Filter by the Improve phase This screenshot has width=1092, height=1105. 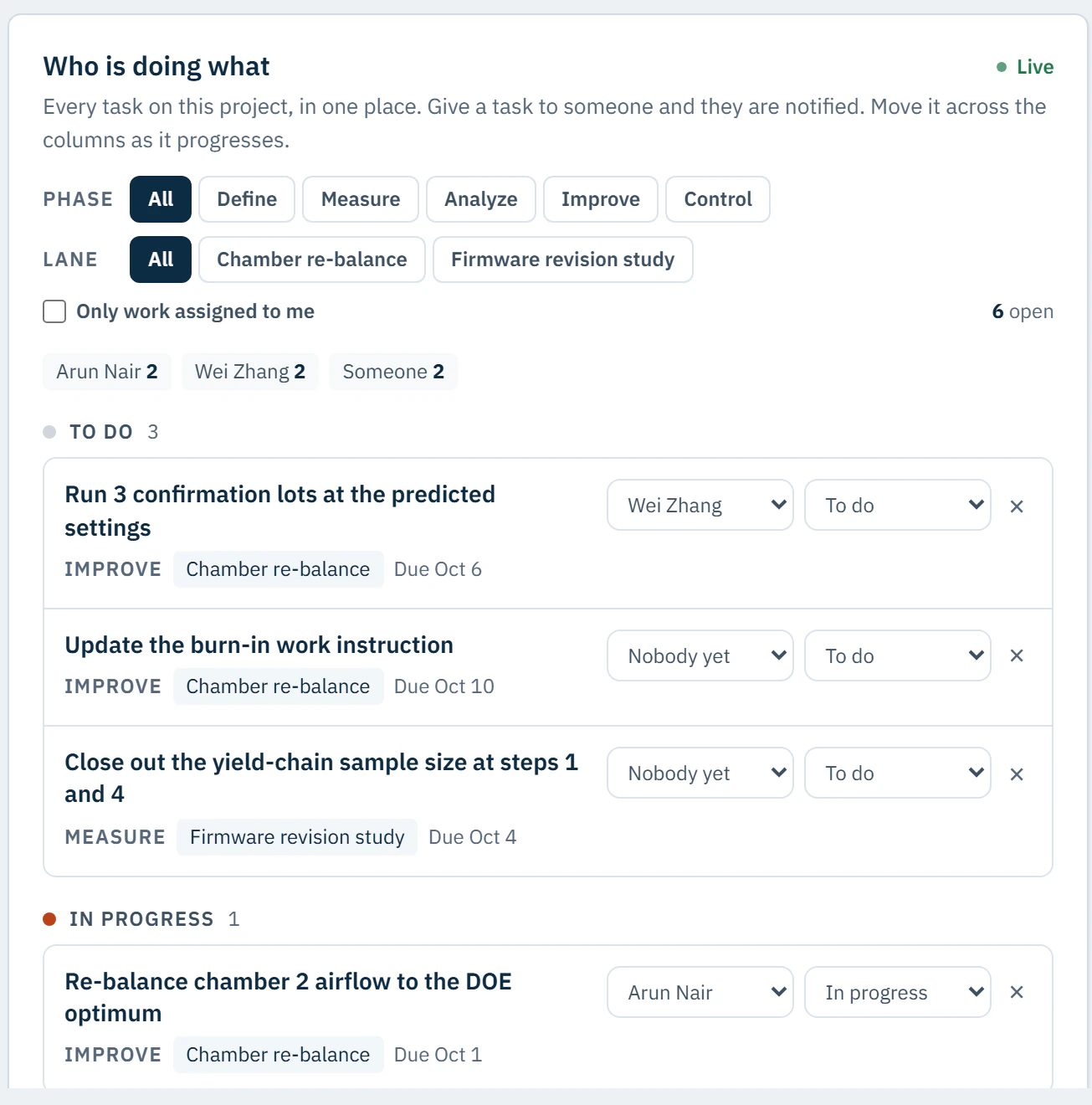point(601,199)
